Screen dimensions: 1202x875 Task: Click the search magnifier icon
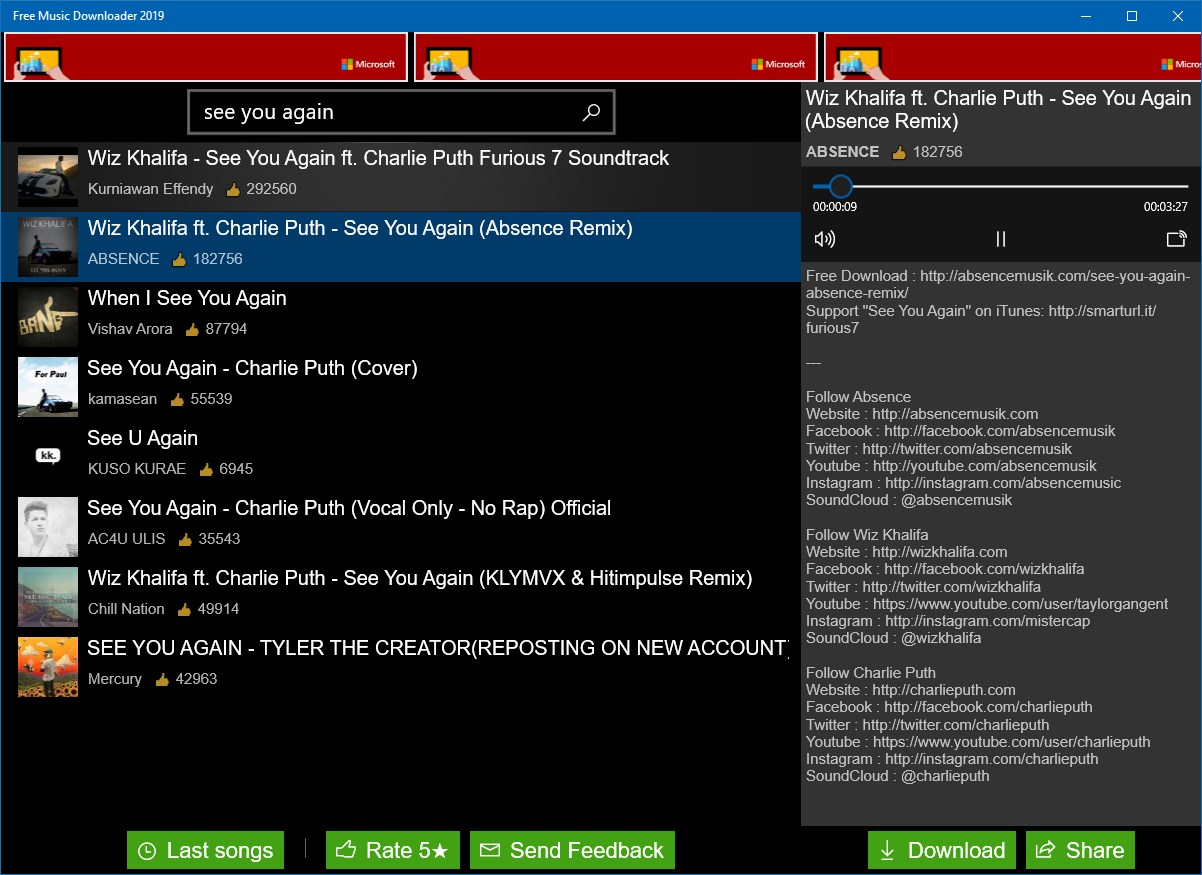(591, 112)
